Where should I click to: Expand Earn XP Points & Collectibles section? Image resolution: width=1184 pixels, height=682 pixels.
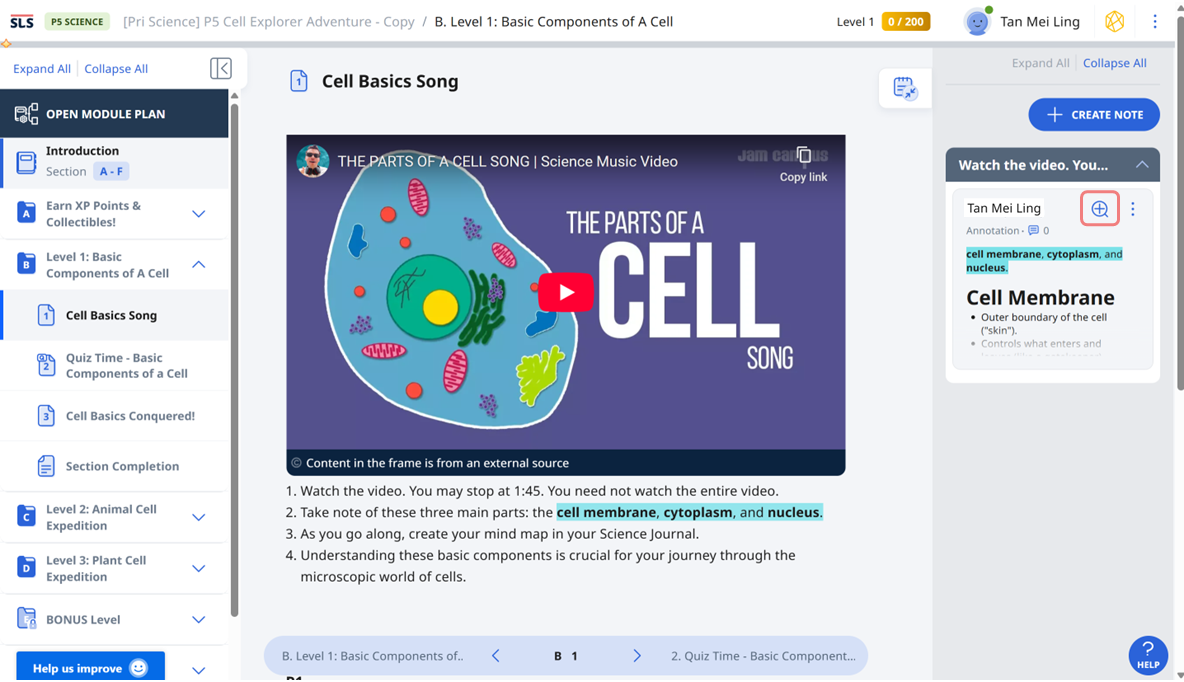coord(198,214)
